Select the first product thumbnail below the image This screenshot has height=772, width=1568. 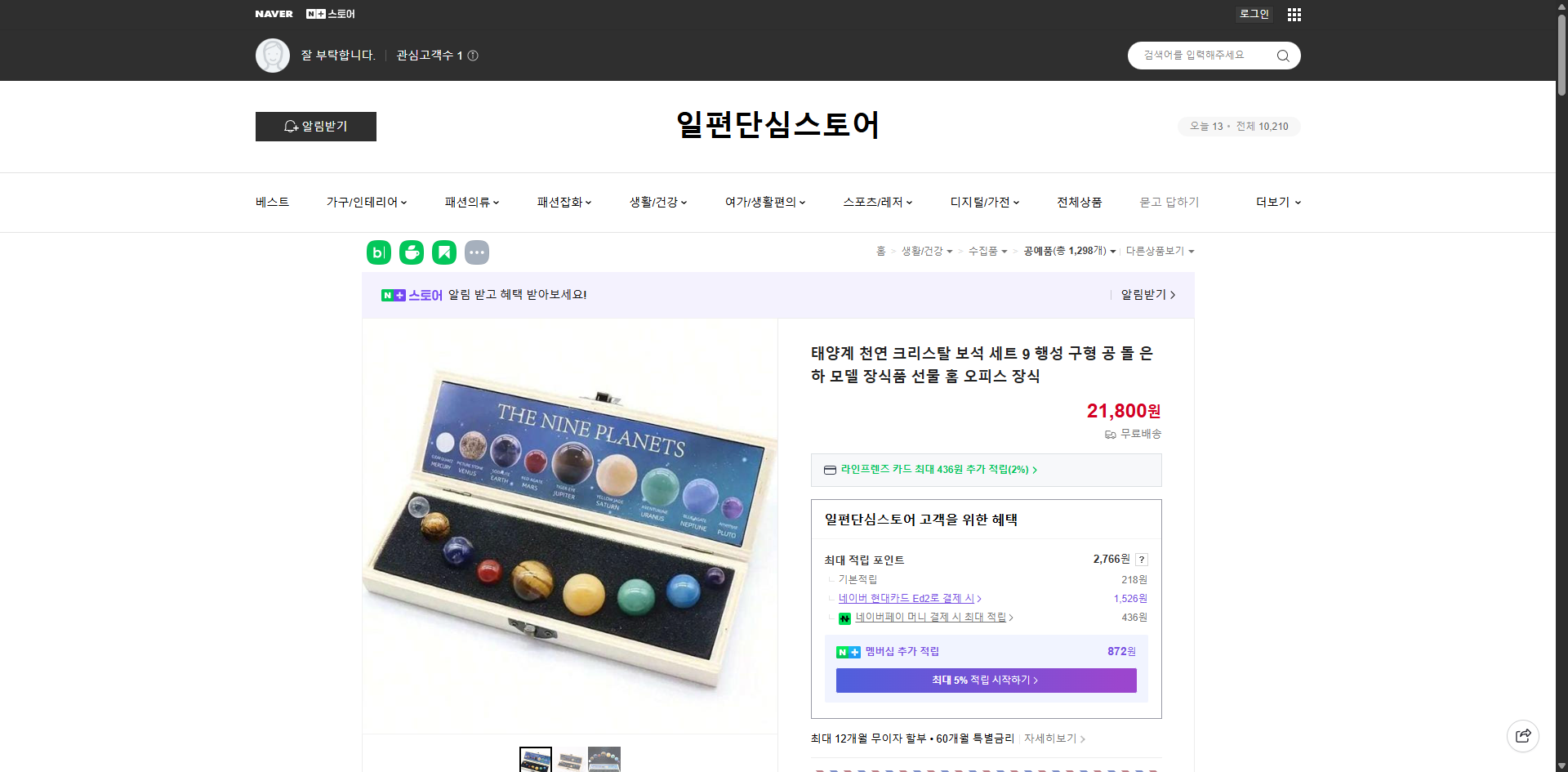(x=536, y=759)
